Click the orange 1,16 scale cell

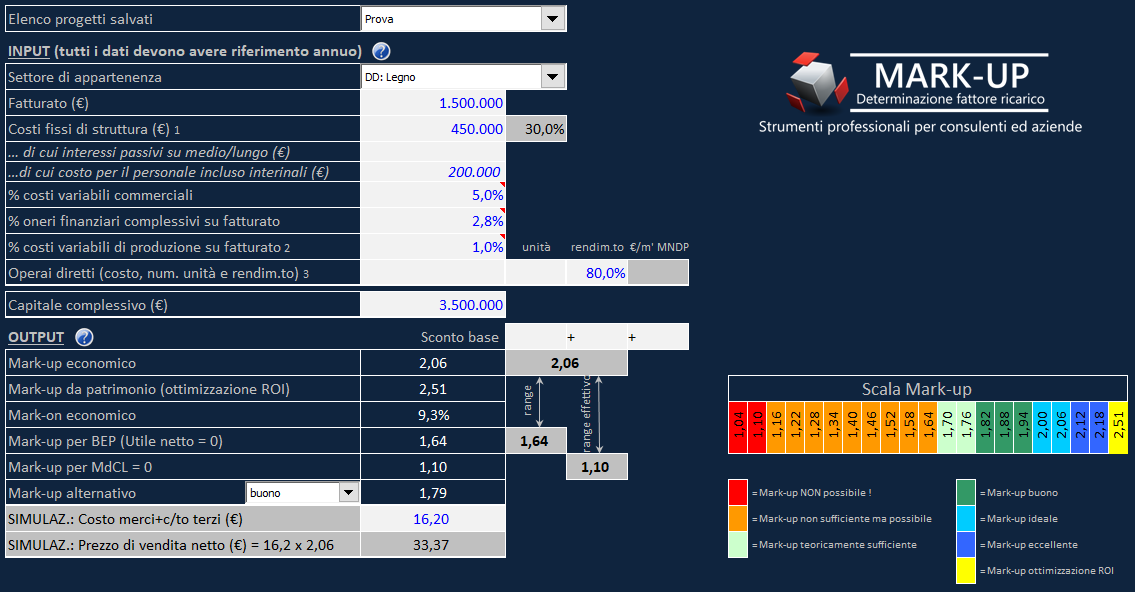click(x=776, y=428)
